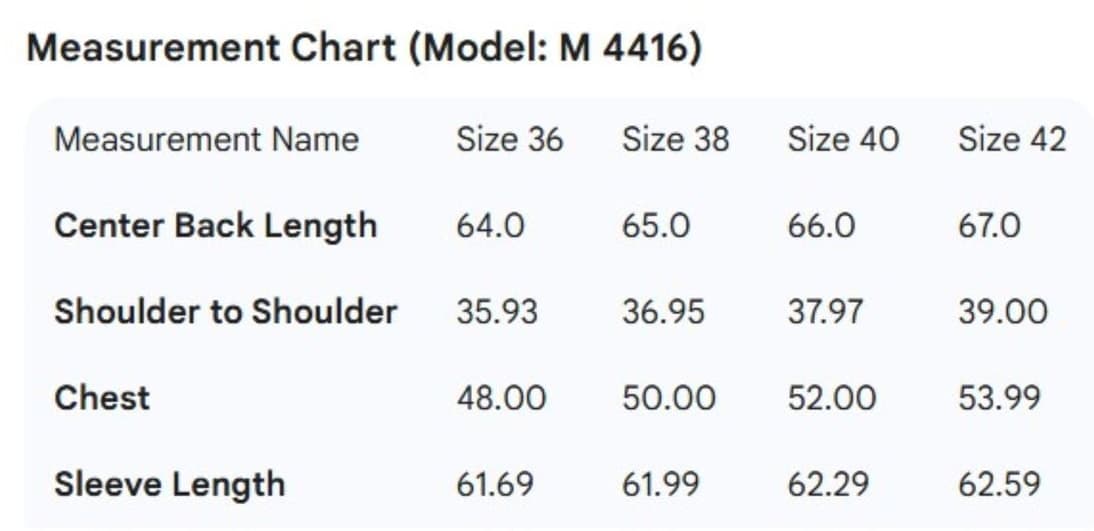The width and height of the screenshot is (1094, 531).
Task: Click the Size 36 column header
Action: coord(509,140)
